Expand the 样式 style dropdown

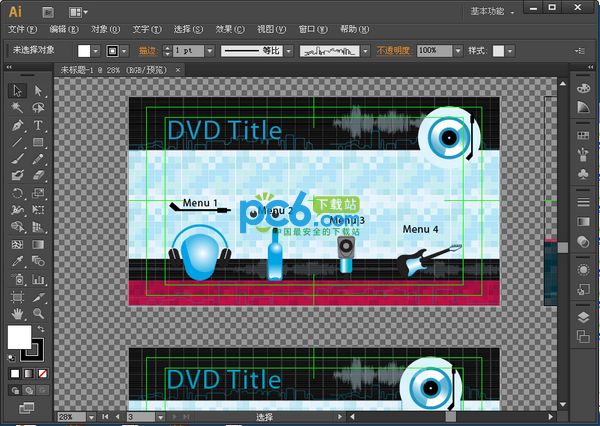510,51
